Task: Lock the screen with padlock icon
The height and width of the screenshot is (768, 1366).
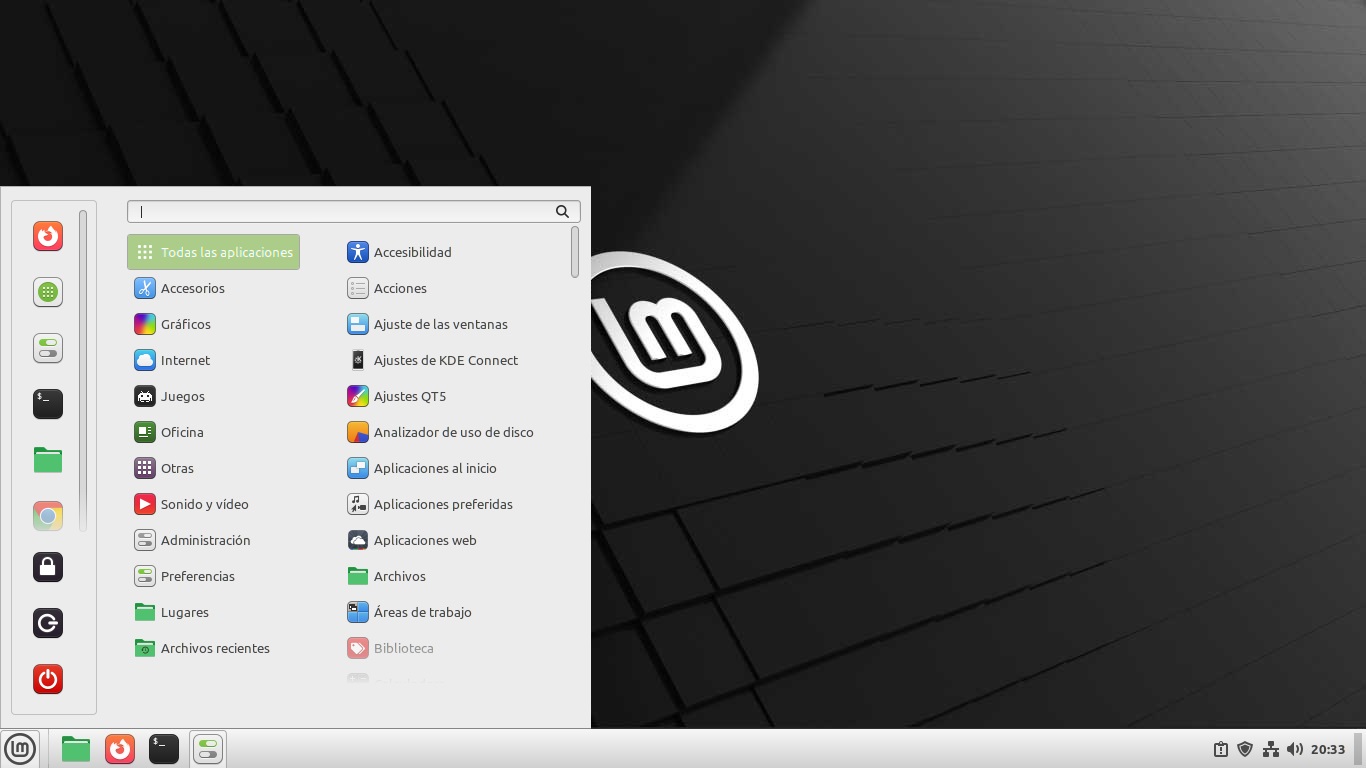Action: 48,567
